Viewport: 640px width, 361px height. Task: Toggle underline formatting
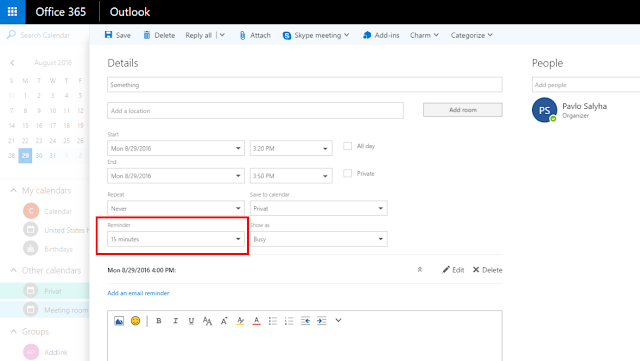click(191, 321)
